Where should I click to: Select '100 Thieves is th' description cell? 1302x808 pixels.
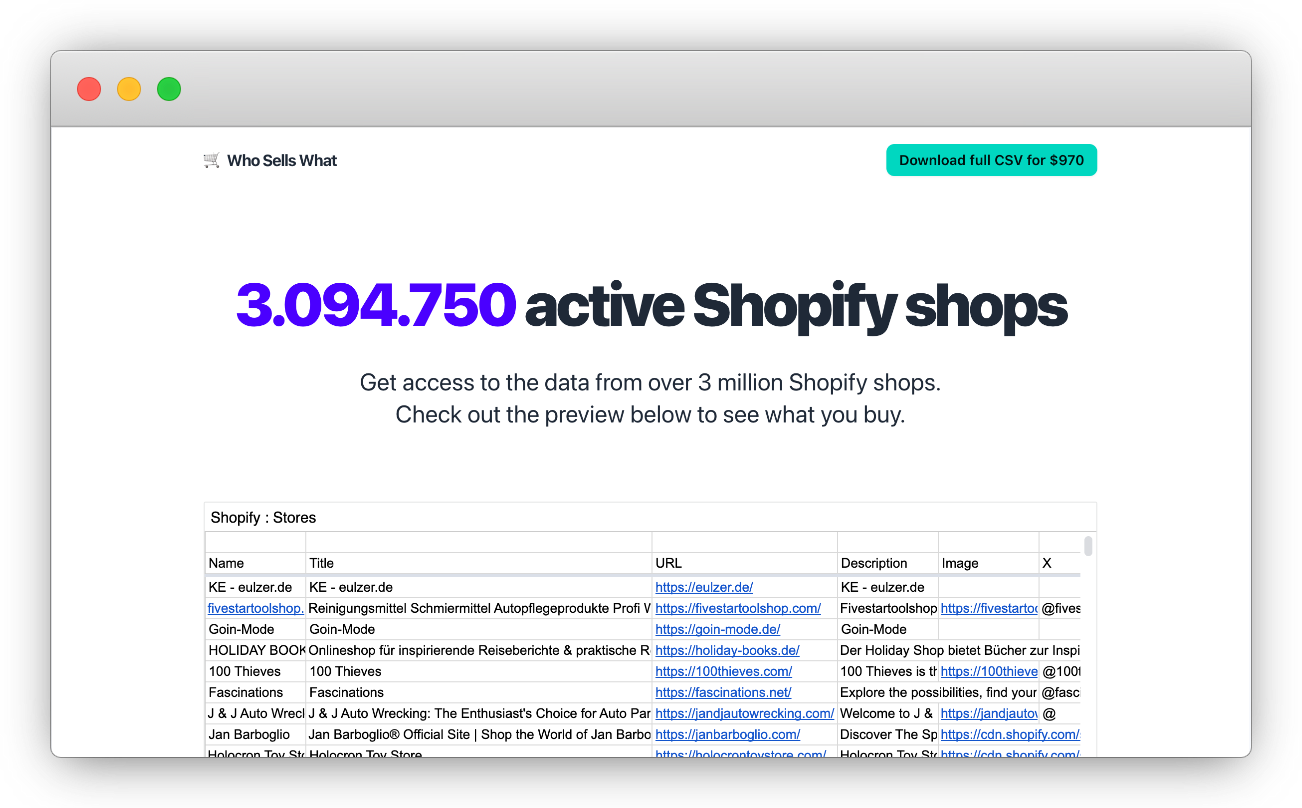point(888,671)
